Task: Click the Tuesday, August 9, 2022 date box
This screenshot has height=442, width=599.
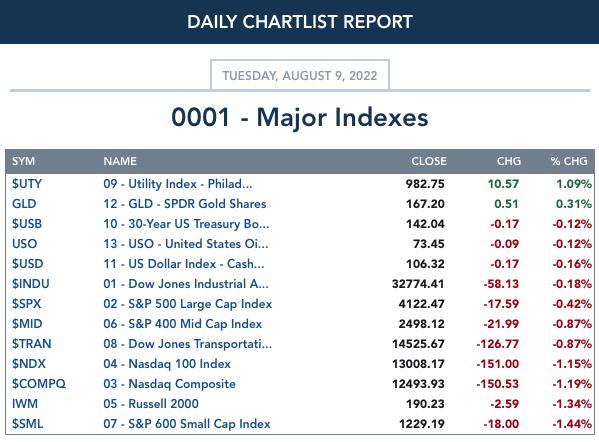Action: (x=300, y=75)
